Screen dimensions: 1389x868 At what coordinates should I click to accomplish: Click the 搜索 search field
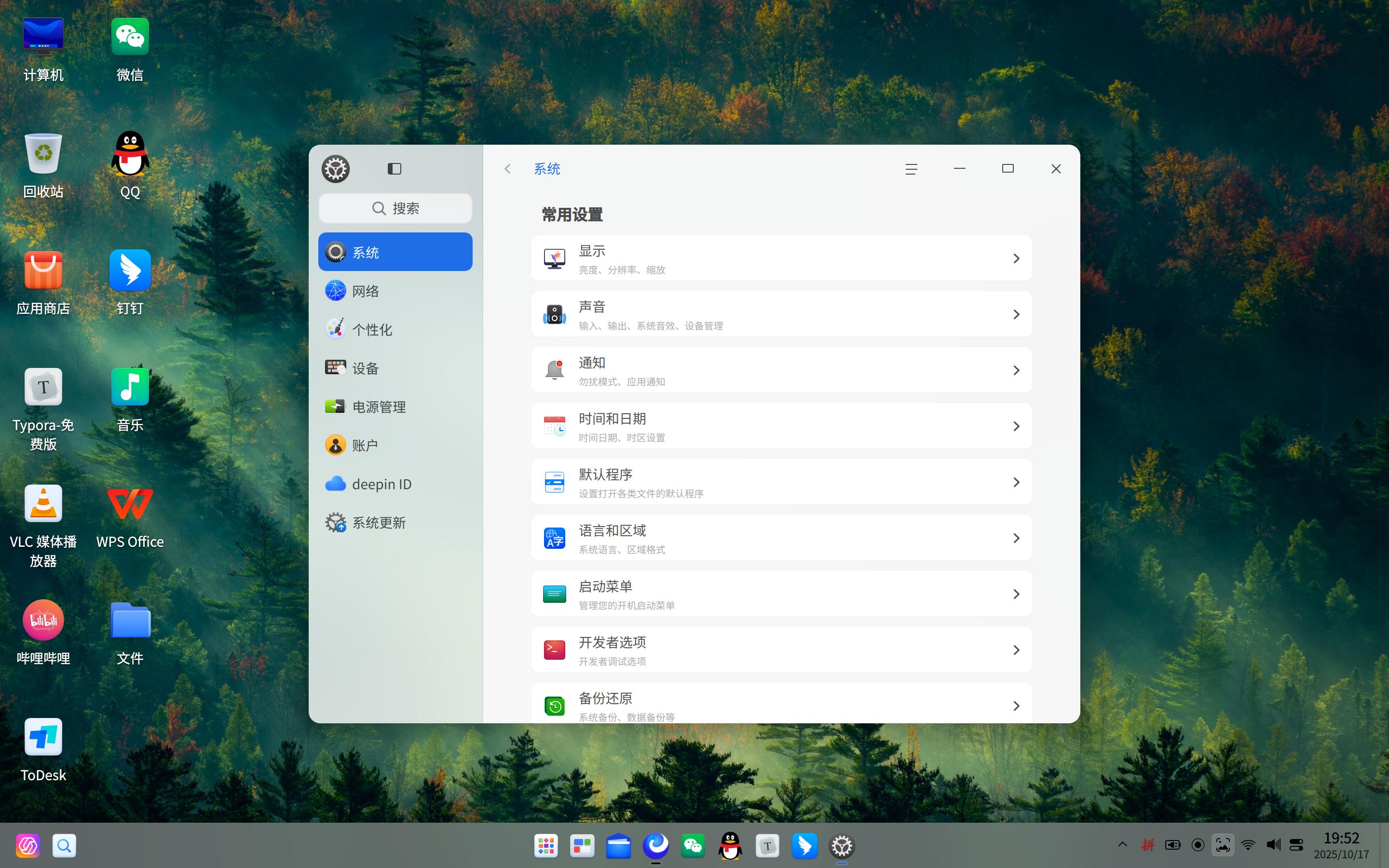coord(395,208)
